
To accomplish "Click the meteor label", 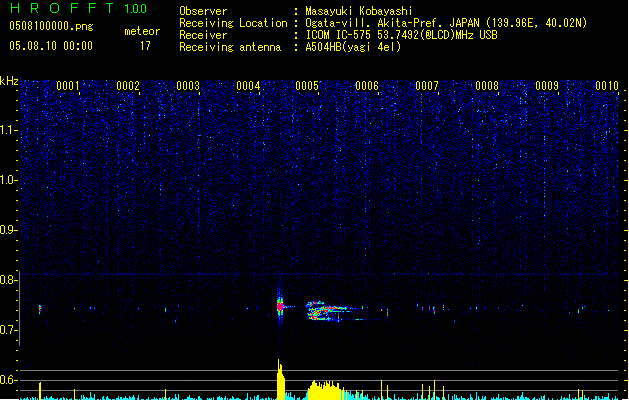I will point(142,31).
